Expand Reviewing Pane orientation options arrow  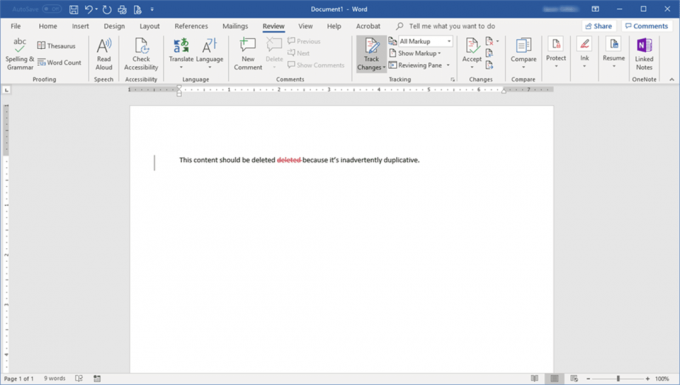[448, 65]
